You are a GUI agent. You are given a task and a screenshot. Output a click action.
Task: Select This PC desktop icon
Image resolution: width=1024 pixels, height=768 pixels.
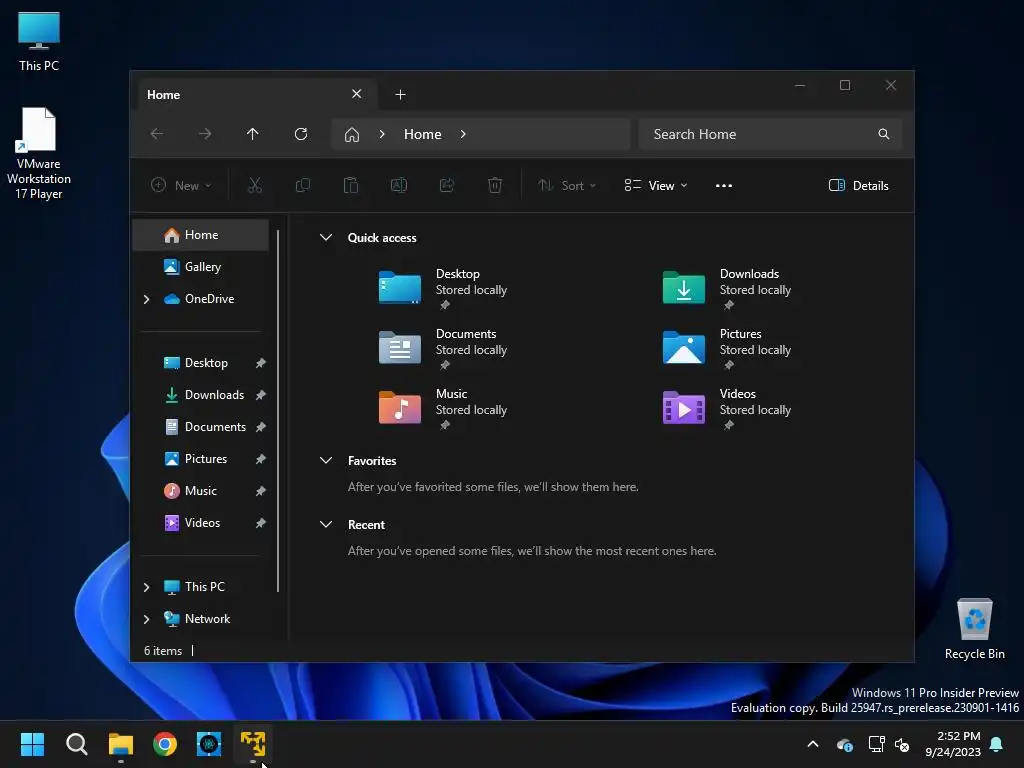click(39, 41)
